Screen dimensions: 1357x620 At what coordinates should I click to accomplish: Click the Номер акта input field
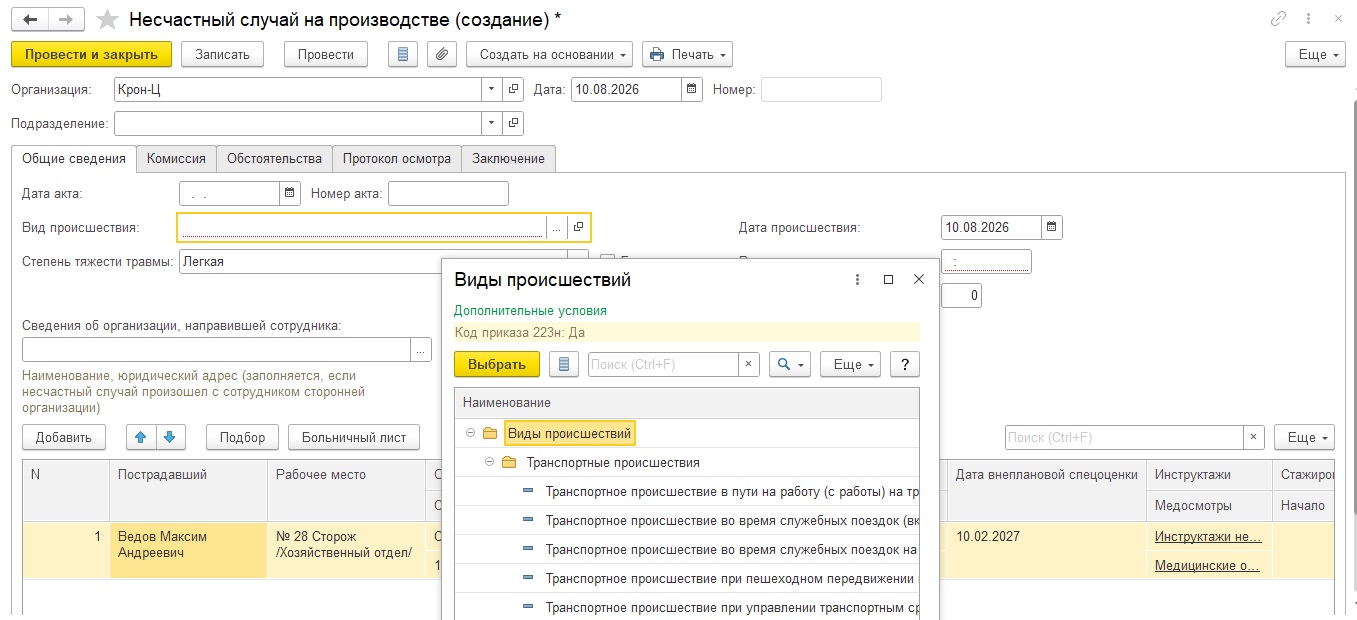pyautogui.click(x=448, y=193)
